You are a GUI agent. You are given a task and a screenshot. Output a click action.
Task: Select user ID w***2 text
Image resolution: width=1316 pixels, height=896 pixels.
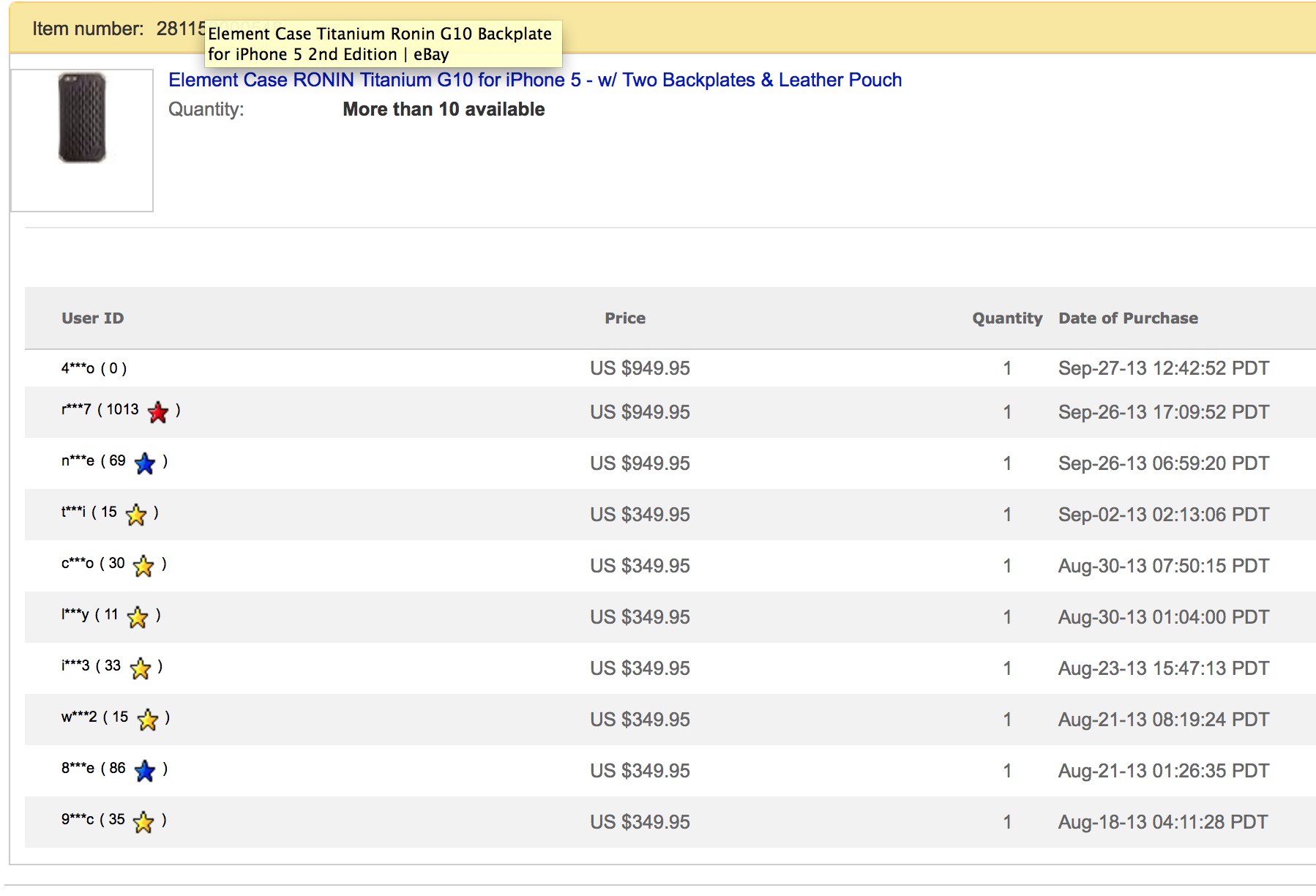pos(79,717)
